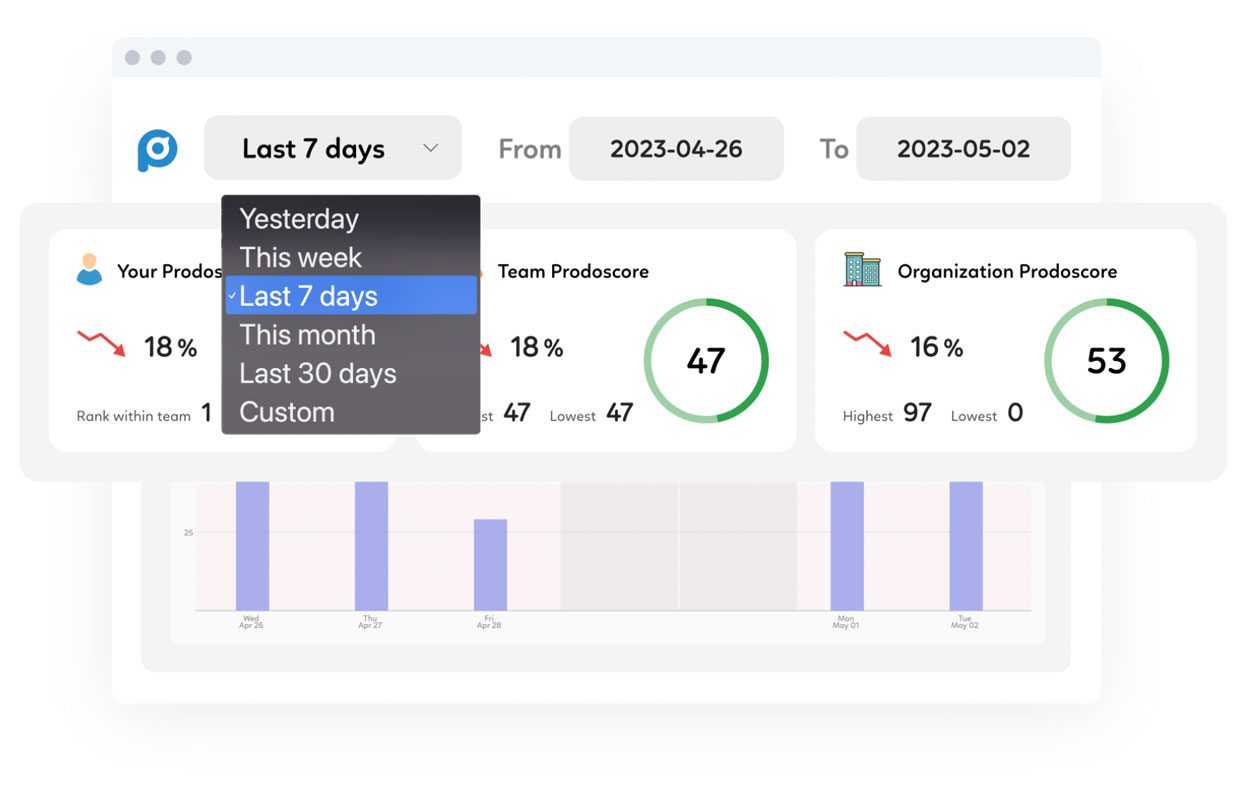
Task: Click the Wed Apr 26 bar in chart
Action: coord(252,546)
